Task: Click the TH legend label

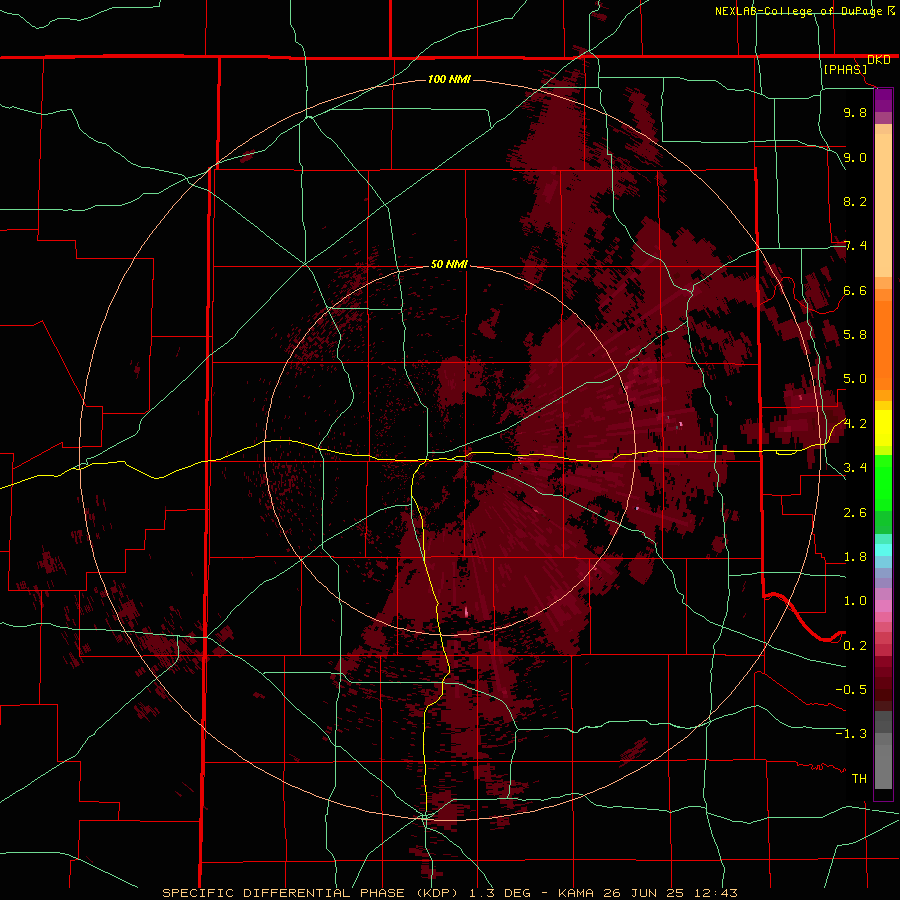Action: click(859, 779)
